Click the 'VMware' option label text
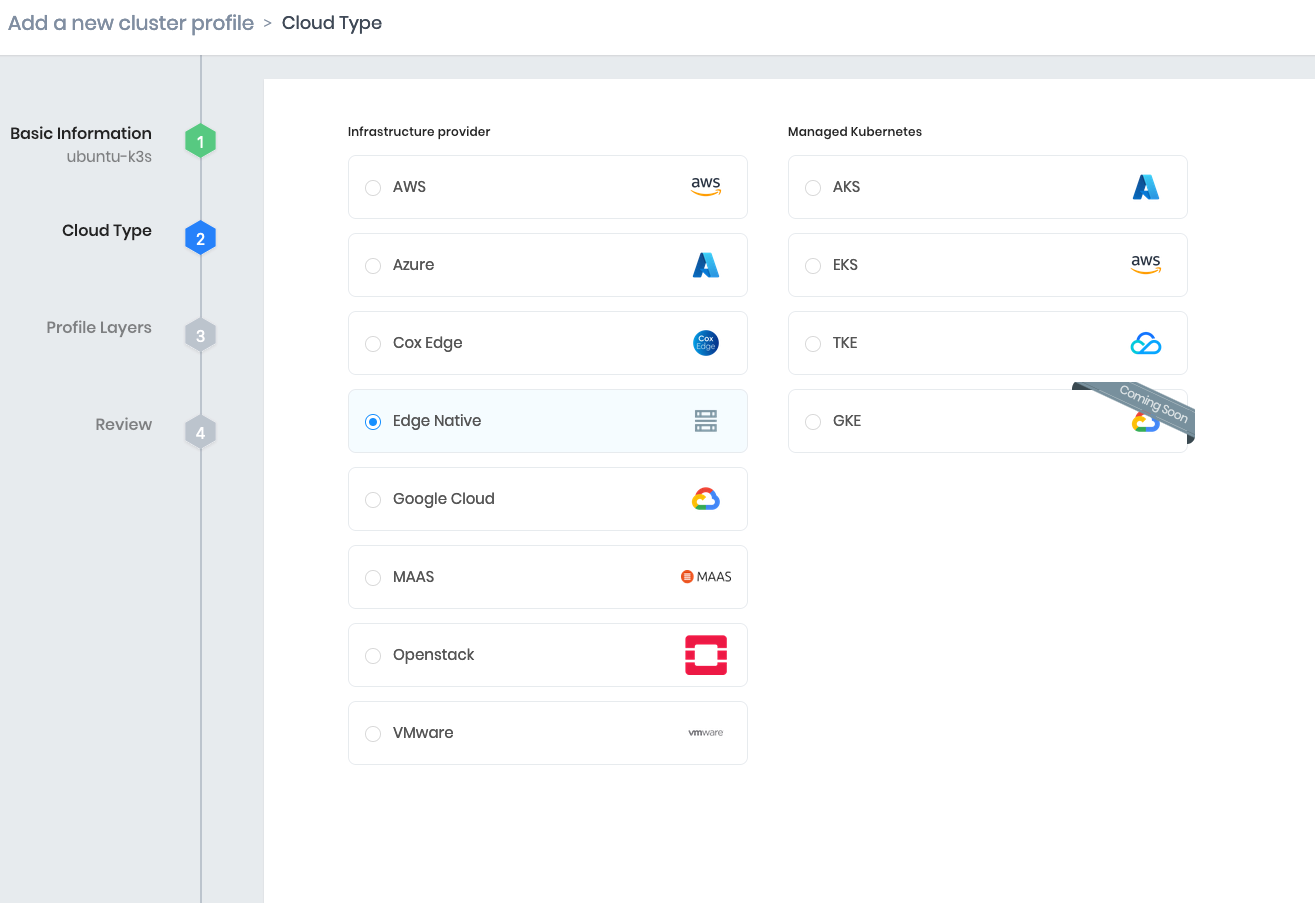The width and height of the screenshot is (1315, 903). [x=423, y=733]
